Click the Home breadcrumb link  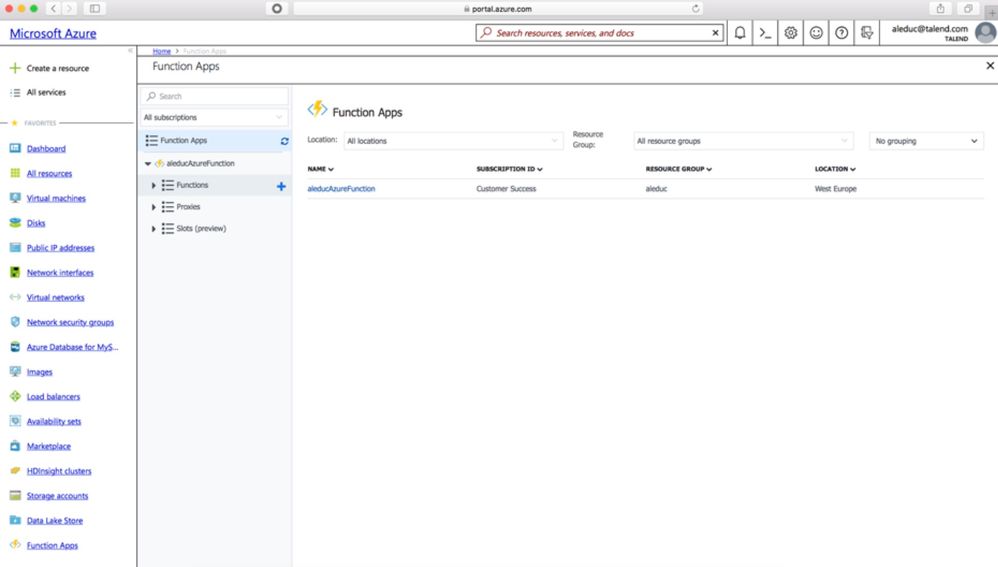coord(162,51)
